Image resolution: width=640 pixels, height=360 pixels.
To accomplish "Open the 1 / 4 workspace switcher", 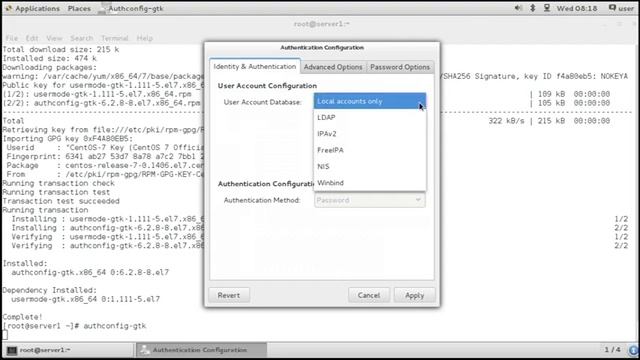I will [x=612, y=350].
